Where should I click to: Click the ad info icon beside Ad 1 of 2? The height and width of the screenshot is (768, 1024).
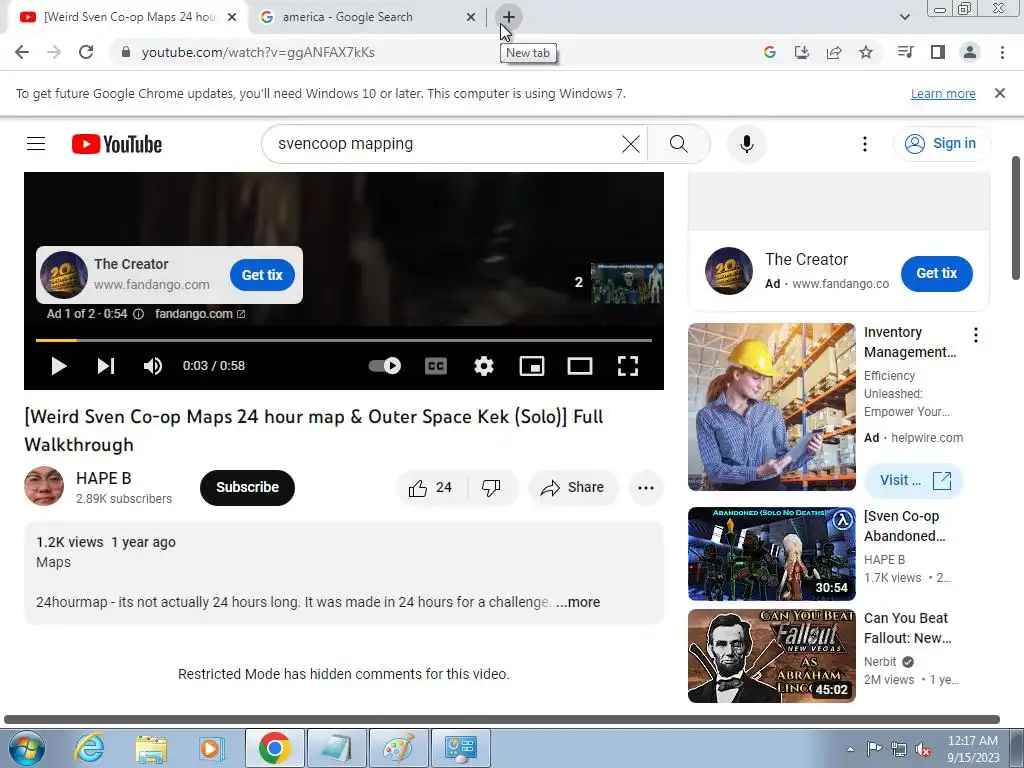click(x=138, y=314)
